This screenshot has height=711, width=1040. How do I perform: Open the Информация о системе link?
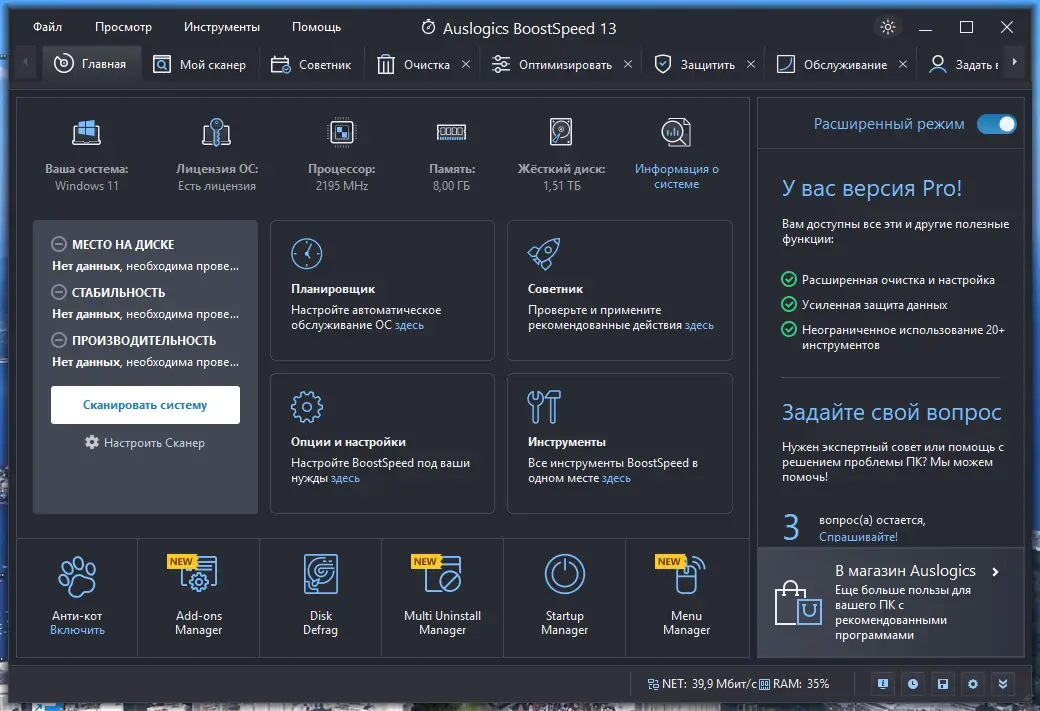coord(677,176)
